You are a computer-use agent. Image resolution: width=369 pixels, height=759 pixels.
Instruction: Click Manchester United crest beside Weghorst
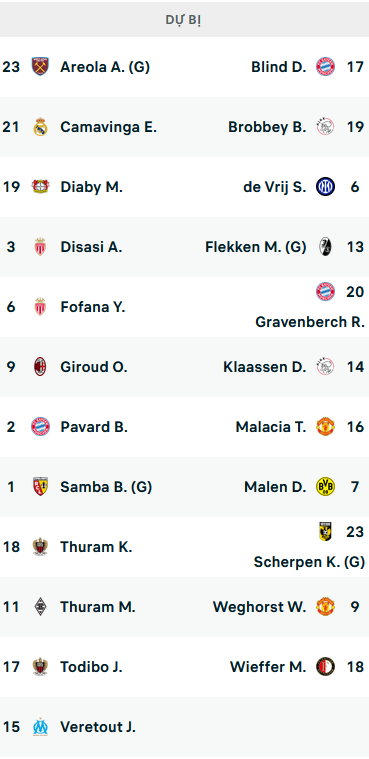click(x=325, y=607)
